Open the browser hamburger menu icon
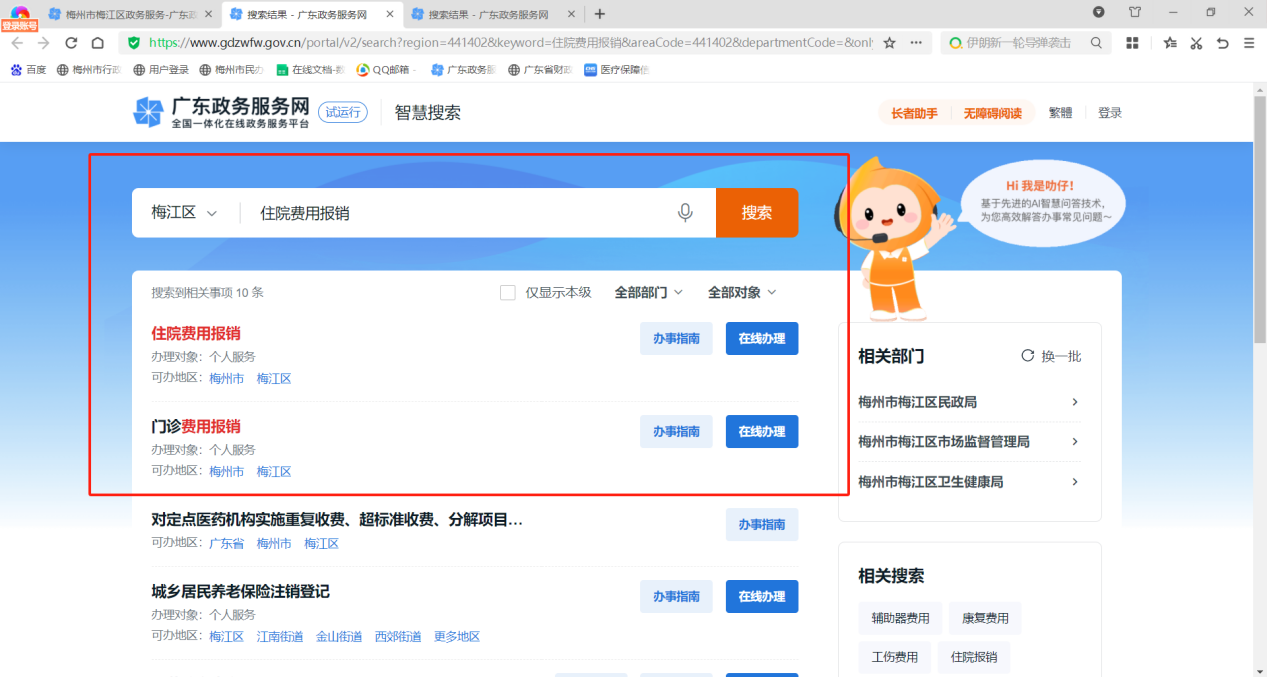 tap(1247, 44)
